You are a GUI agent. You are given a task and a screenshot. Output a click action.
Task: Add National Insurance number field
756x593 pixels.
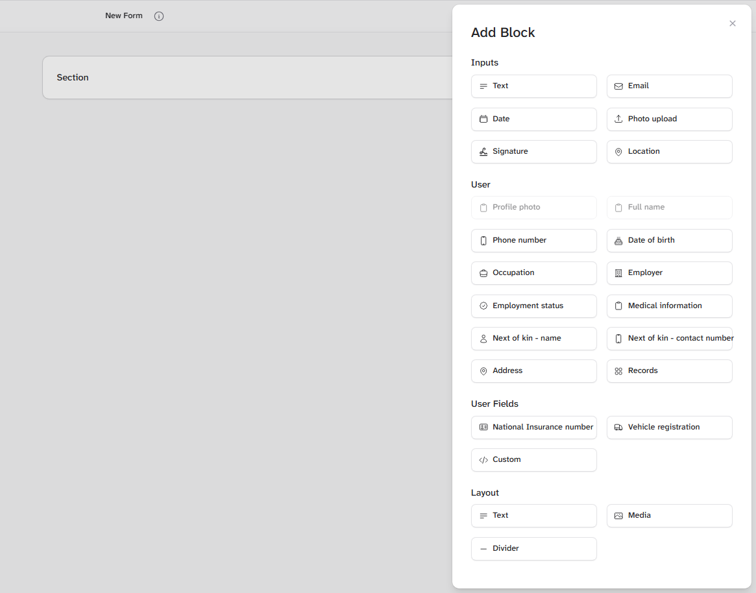(x=534, y=427)
